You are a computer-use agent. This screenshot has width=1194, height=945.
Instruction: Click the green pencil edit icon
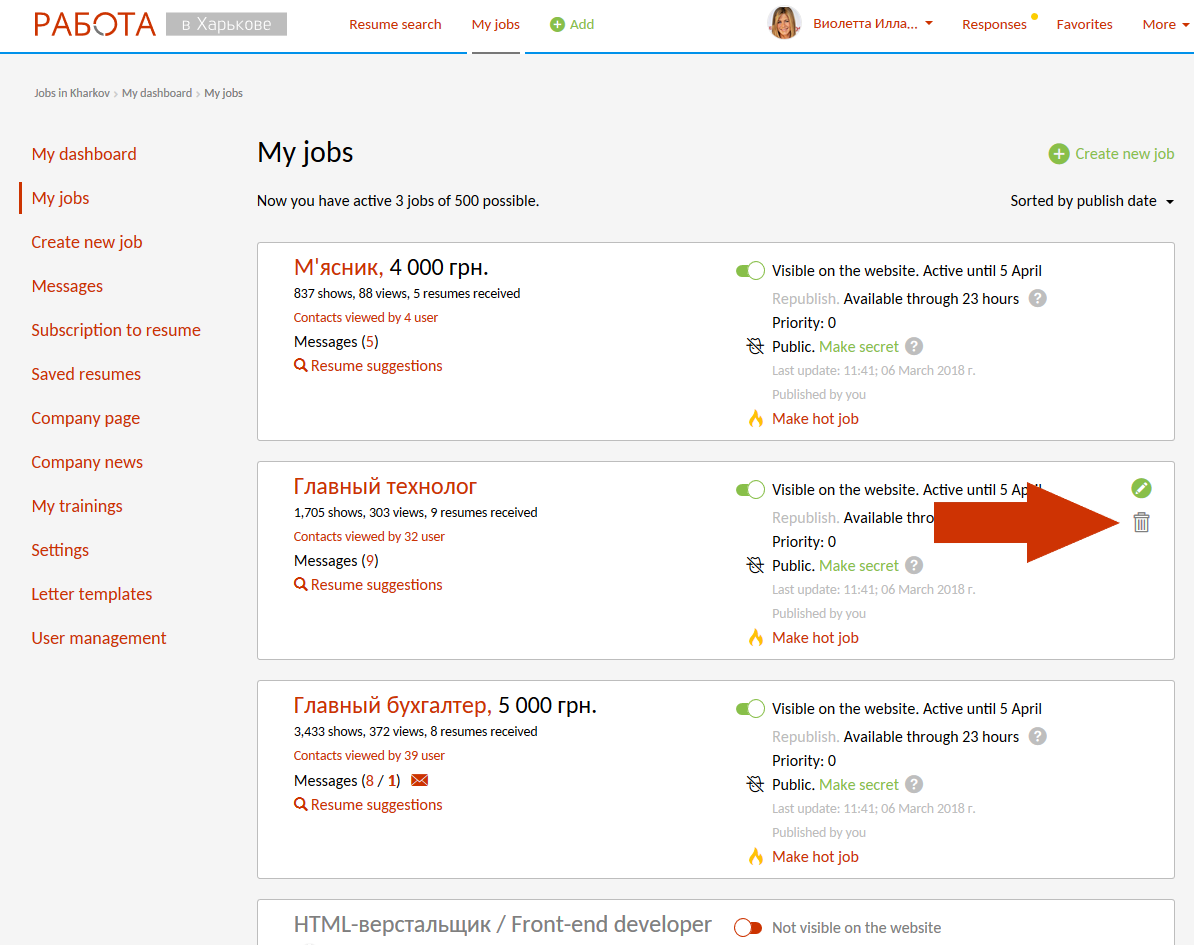coord(1141,488)
